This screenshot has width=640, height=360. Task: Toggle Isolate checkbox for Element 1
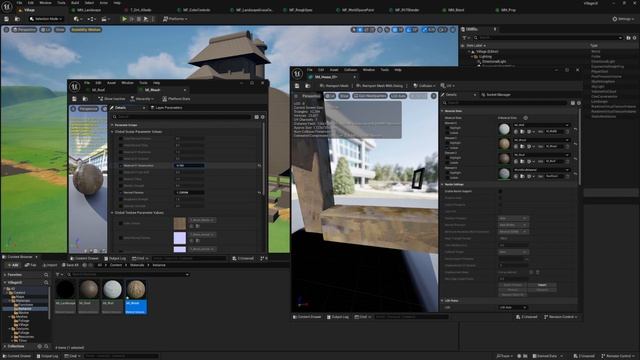pos(447,148)
